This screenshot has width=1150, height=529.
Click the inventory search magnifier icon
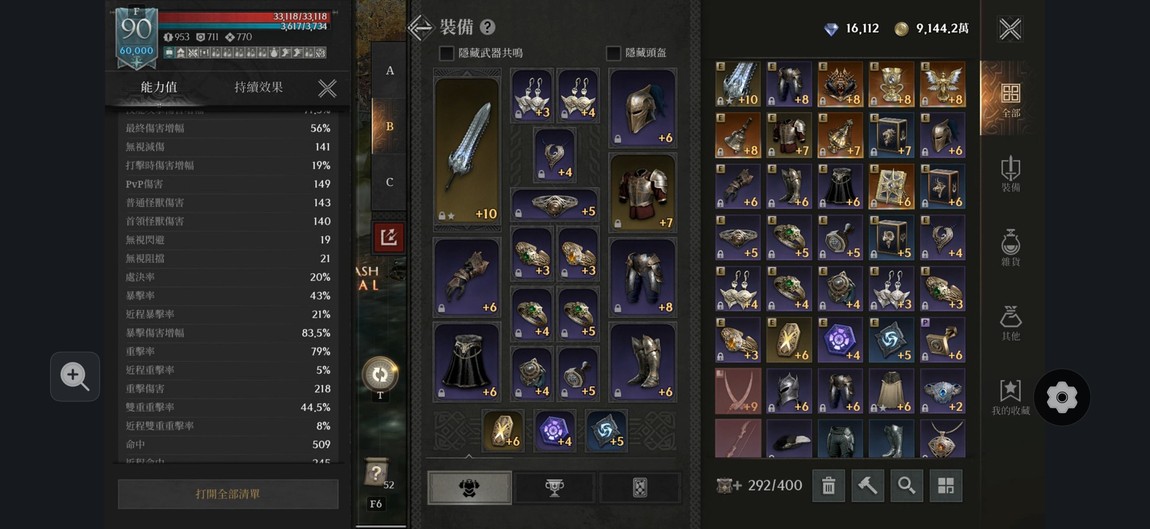[x=907, y=486]
